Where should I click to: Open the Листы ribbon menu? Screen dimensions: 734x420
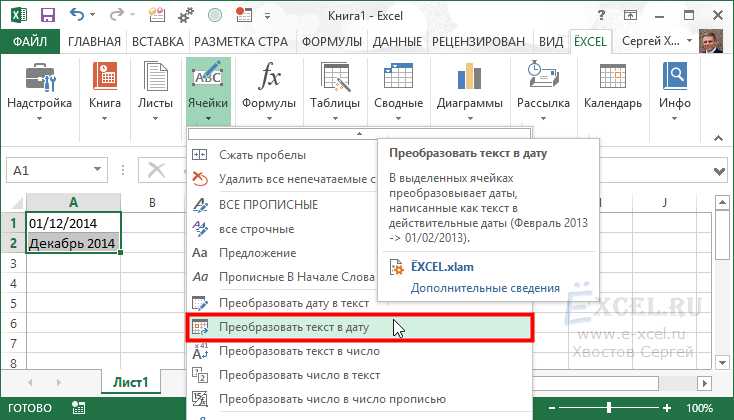[x=155, y=91]
